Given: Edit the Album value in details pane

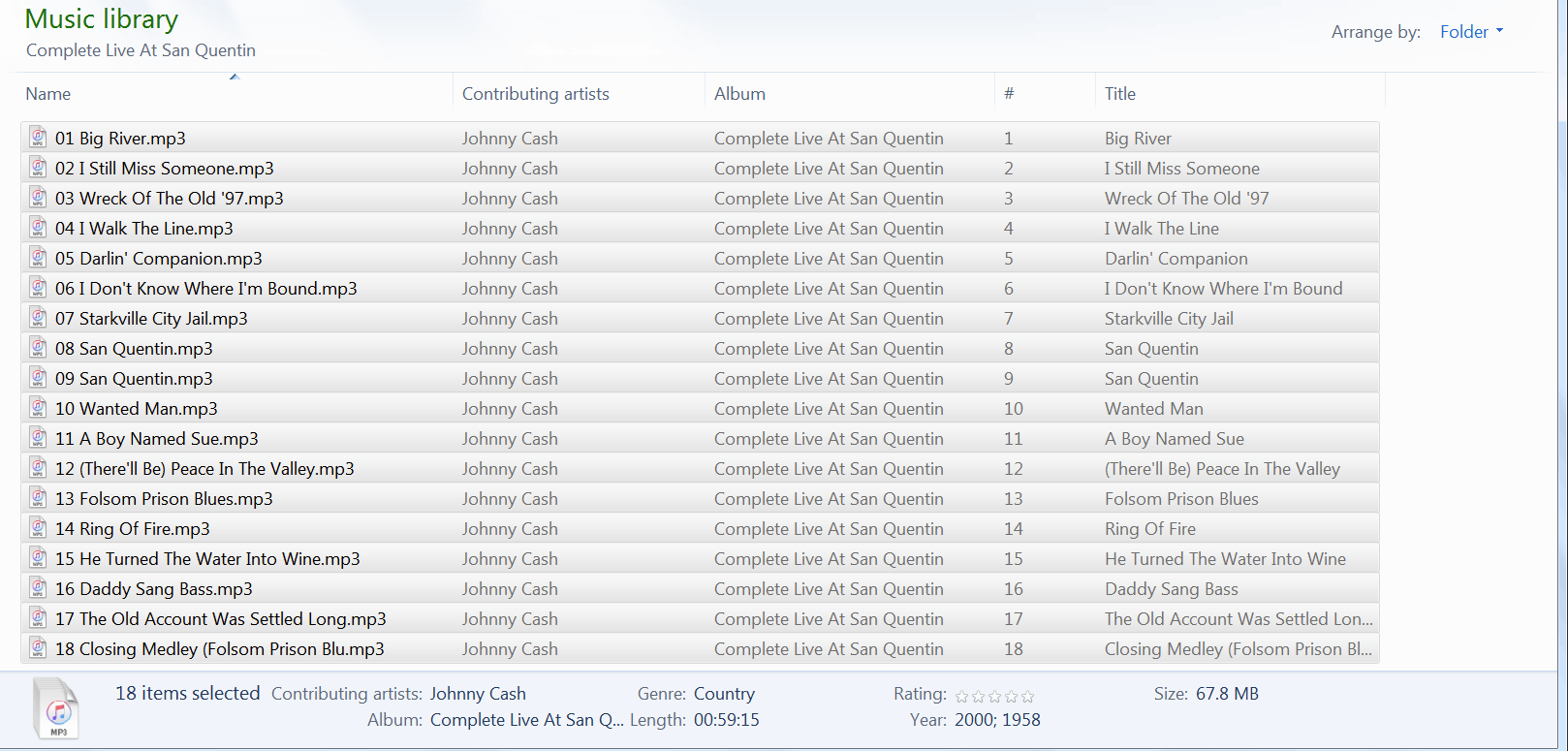Looking at the screenshot, I should (x=527, y=720).
